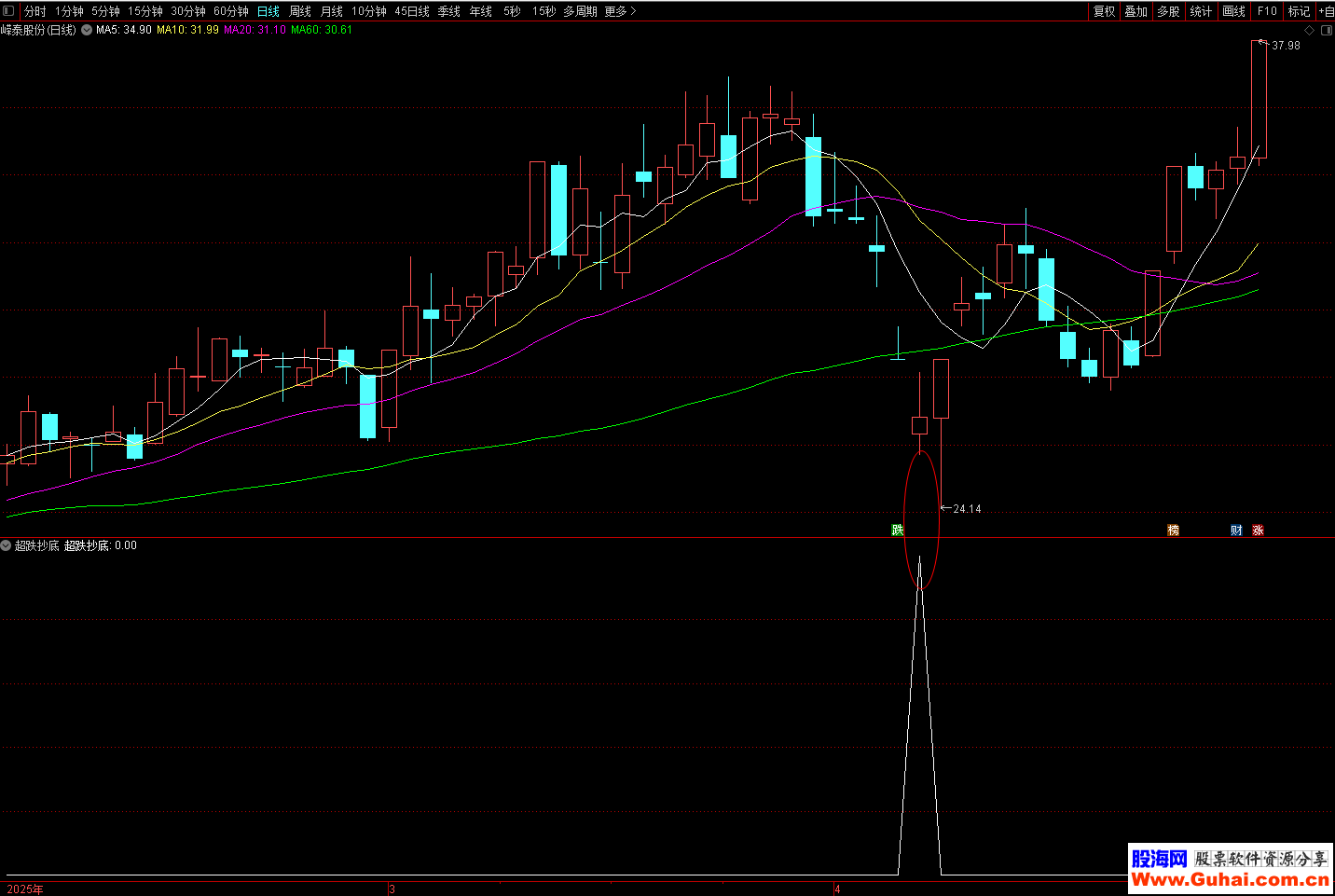
Task: Toggle the left panel icon beside 分时
Action: click(8, 11)
